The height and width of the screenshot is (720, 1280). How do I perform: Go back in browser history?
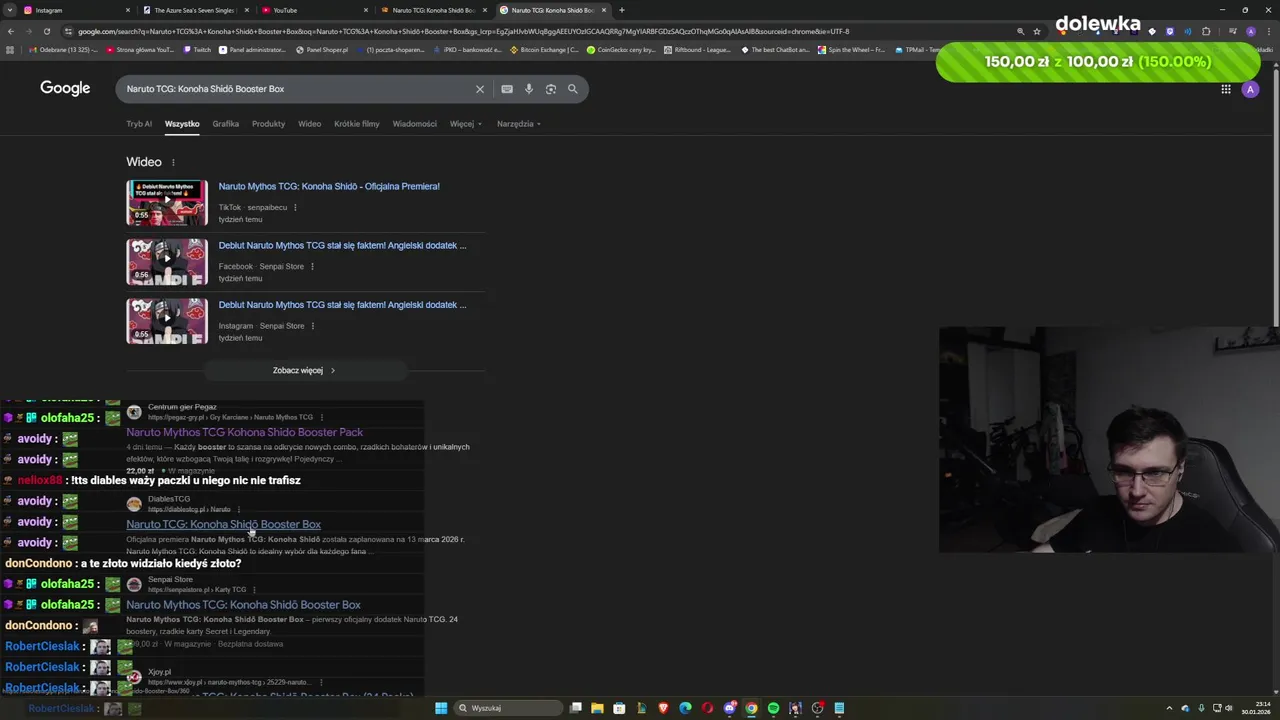11,31
